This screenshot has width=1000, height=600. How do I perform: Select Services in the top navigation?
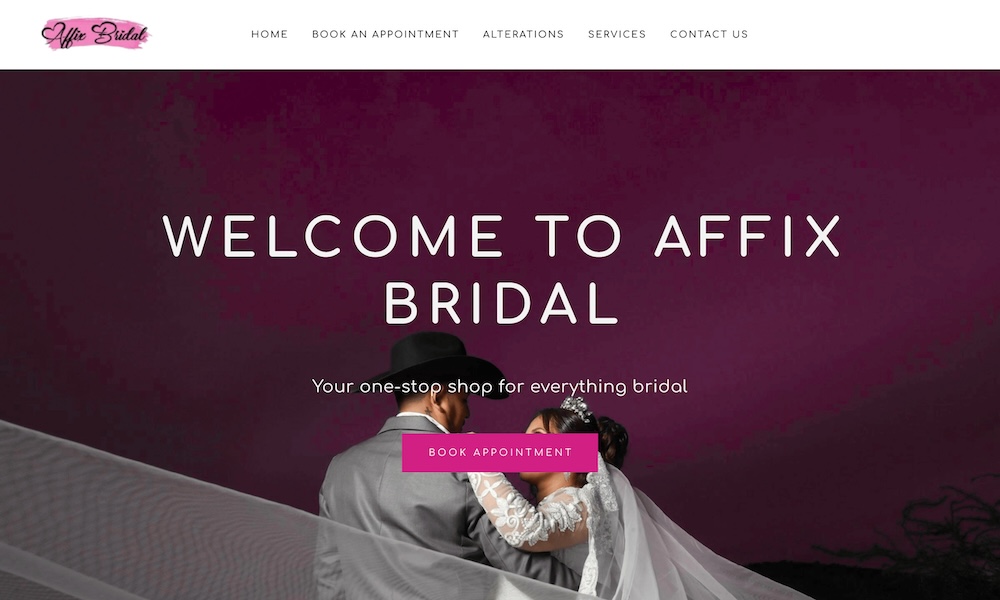pyautogui.click(x=617, y=34)
